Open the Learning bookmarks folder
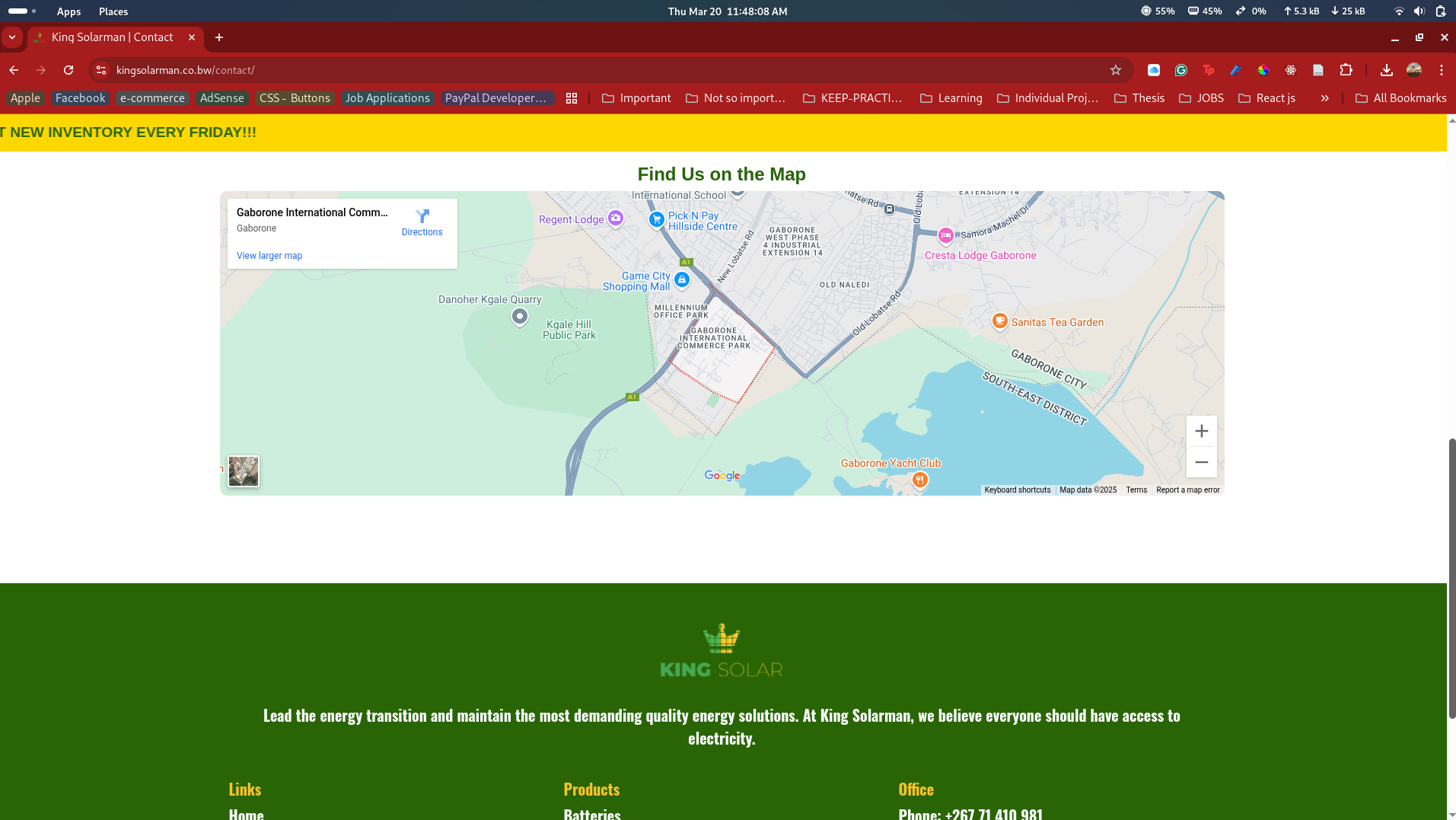The image size is (1456, 820). 951,98
